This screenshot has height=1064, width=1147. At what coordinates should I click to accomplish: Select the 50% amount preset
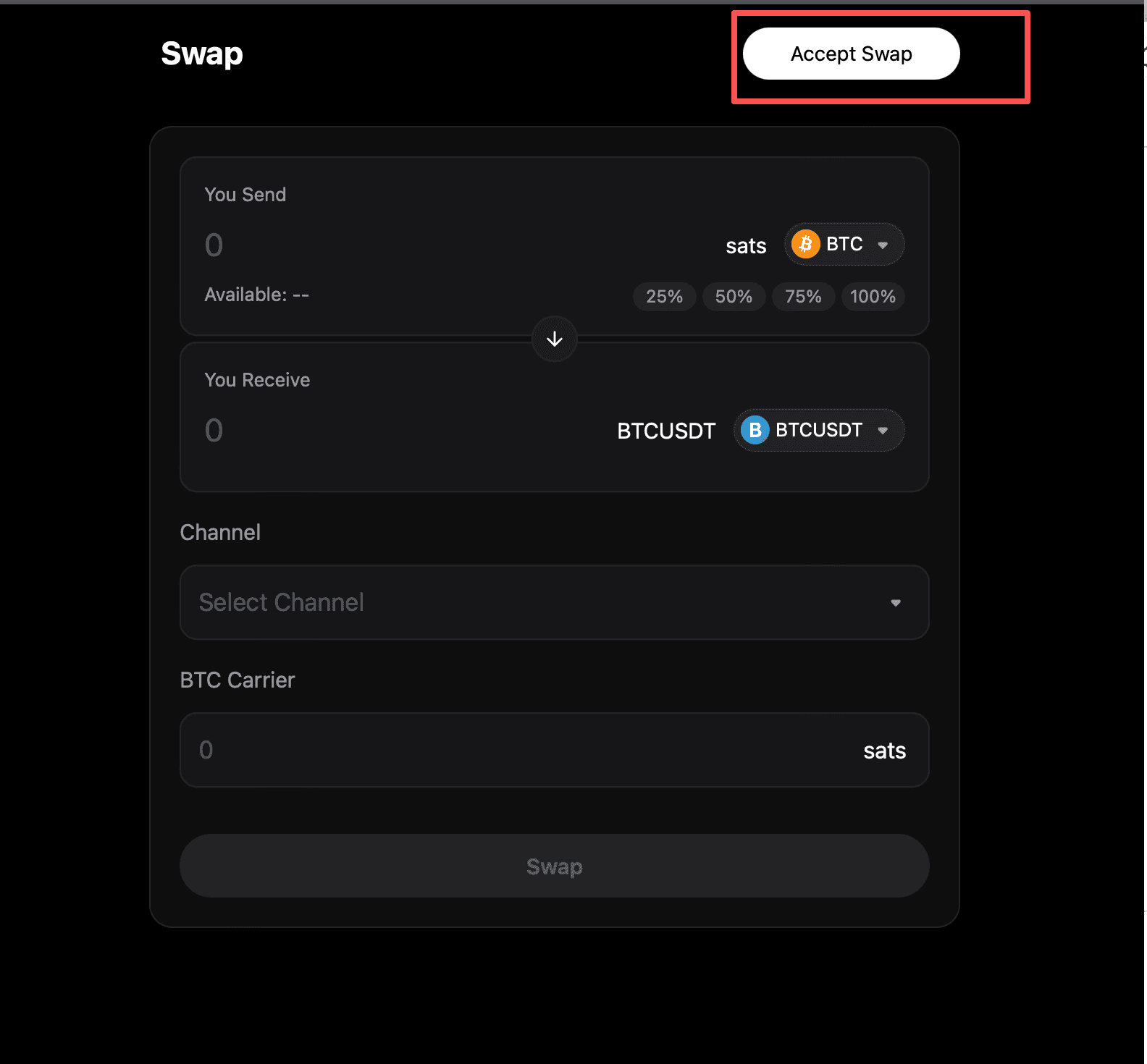(x=734, y=297)
